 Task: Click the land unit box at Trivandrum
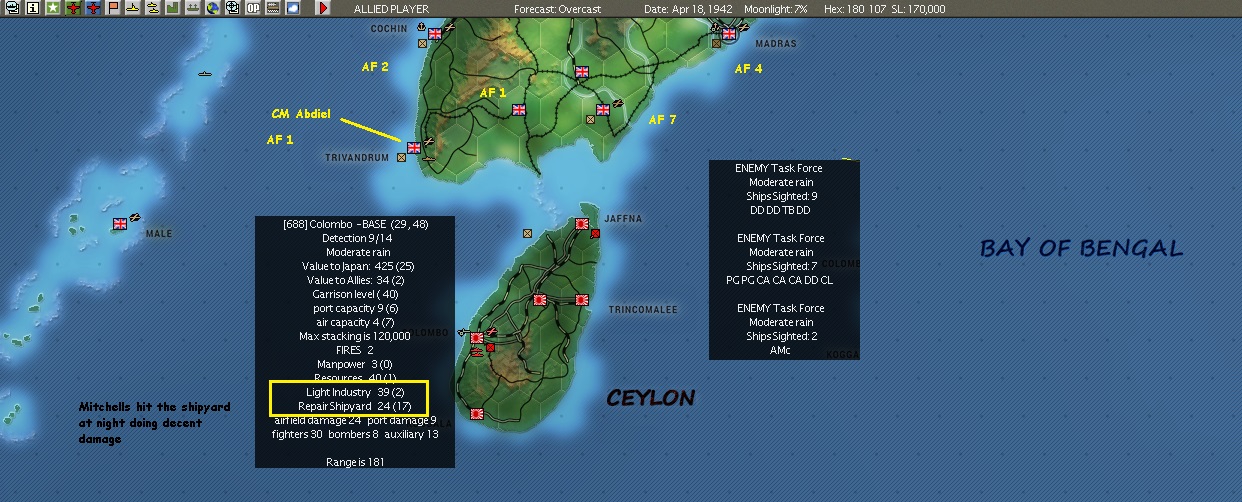(x=401, y=157)
